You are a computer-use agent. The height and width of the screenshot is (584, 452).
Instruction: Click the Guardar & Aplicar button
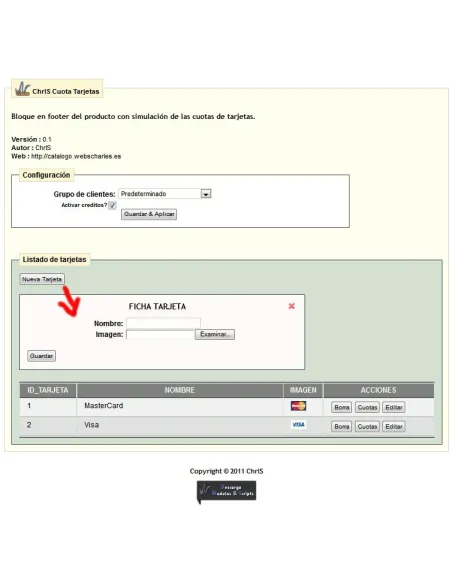[x=149, y=214]
